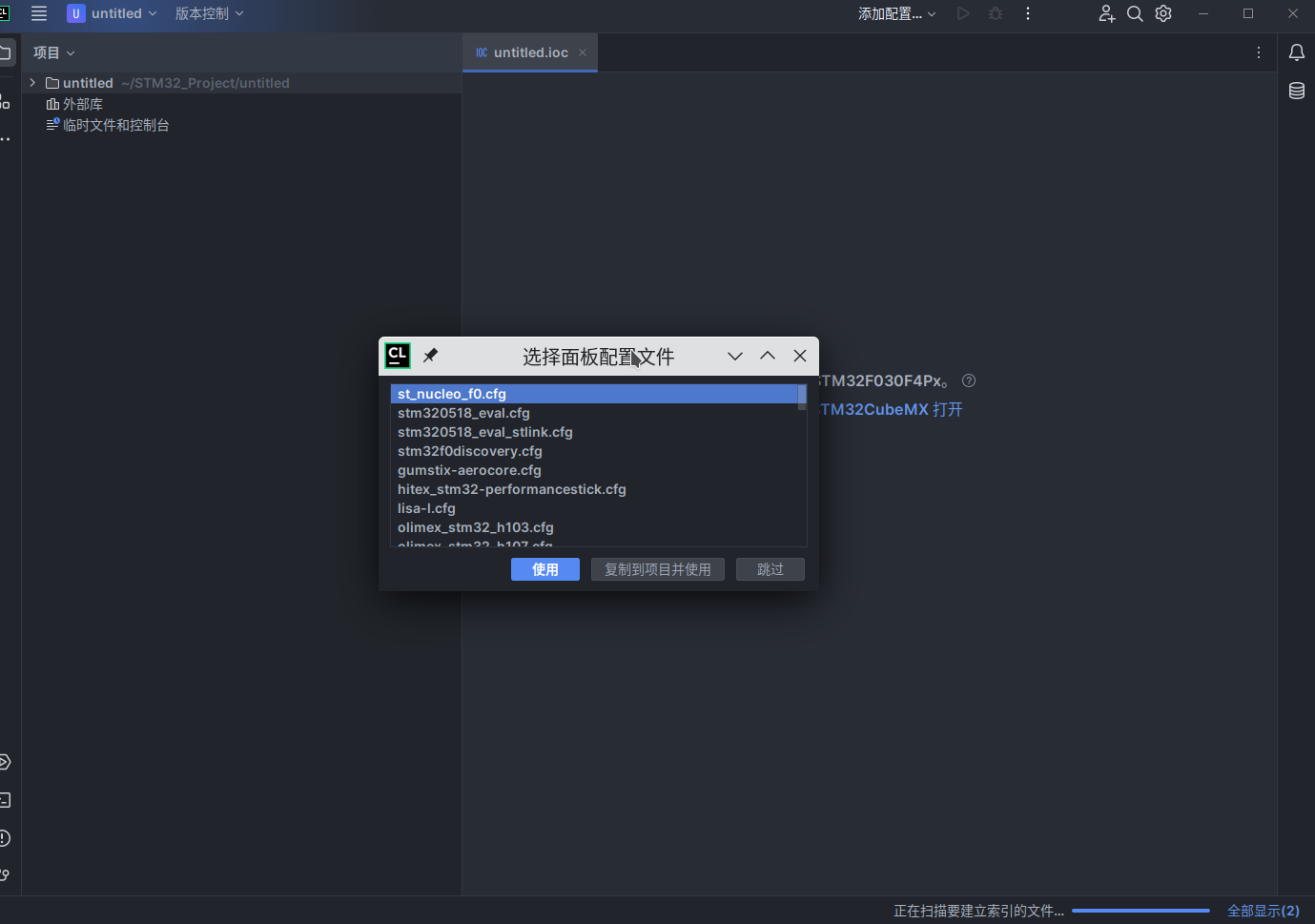Open the main hamburger menu
Screen dimensions: 1315x924
click(x=39, y=13)
